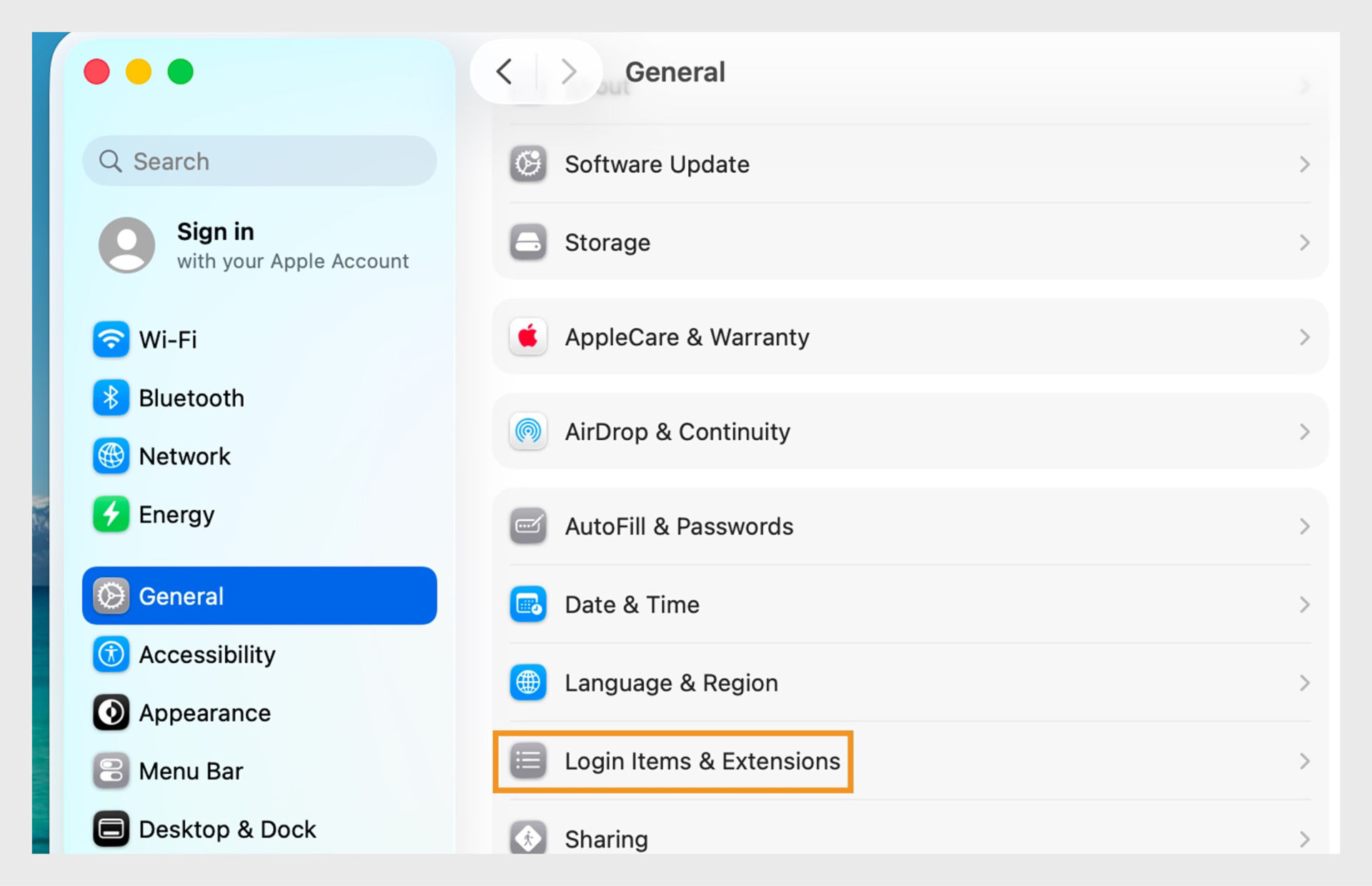Open Appearance settings via its icon
The width and height of the screenshot is (1372, 886).
[x=111, y=712]
